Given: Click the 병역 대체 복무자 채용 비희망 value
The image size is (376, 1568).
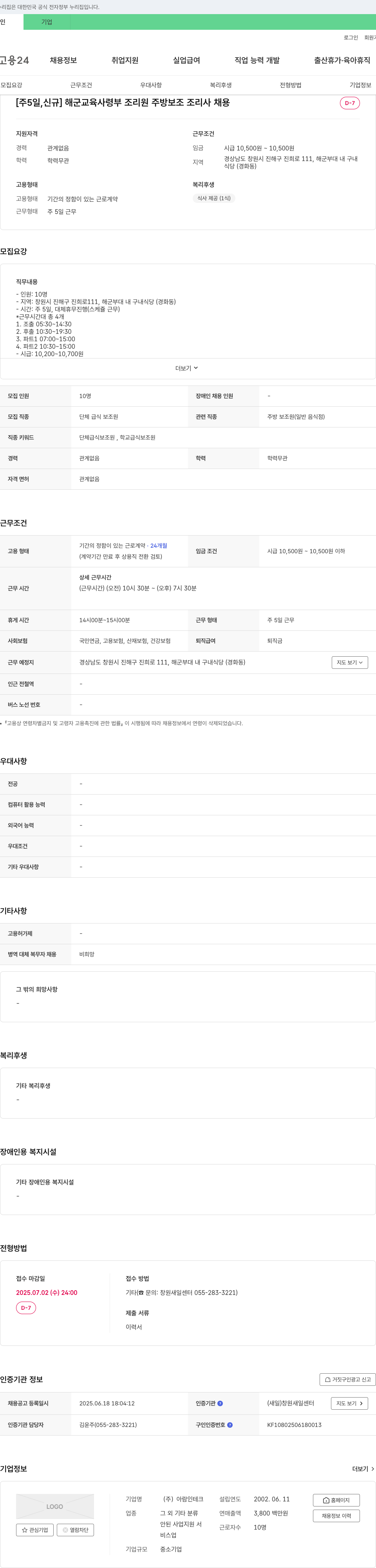Looking at the screenshot, I should click(87, 954).
